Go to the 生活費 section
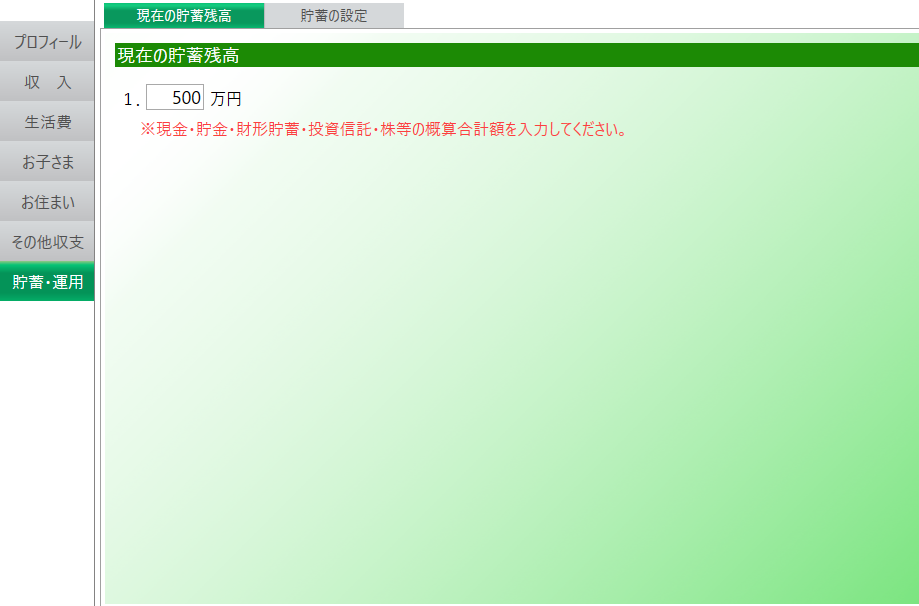This screenshot has width=919, height=606. click(47, 122)
